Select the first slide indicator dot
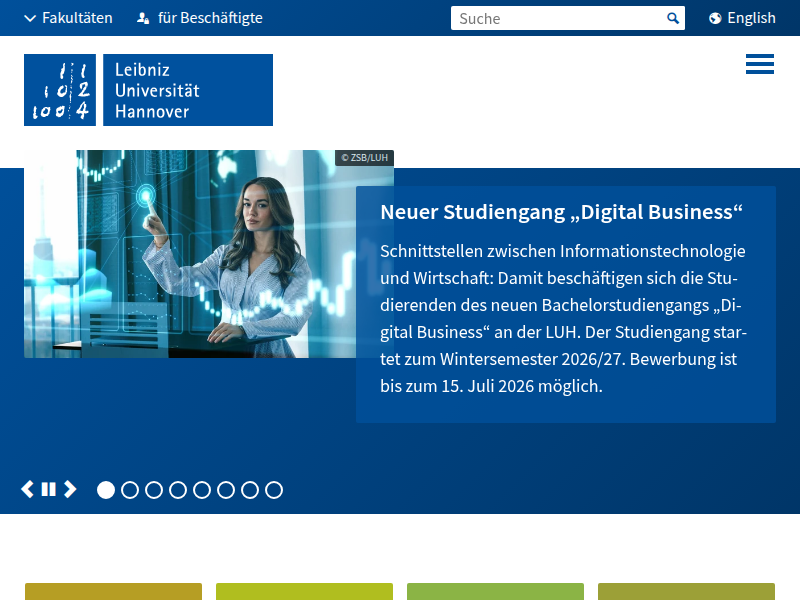800x600 pixels. (x=106, y=490)
